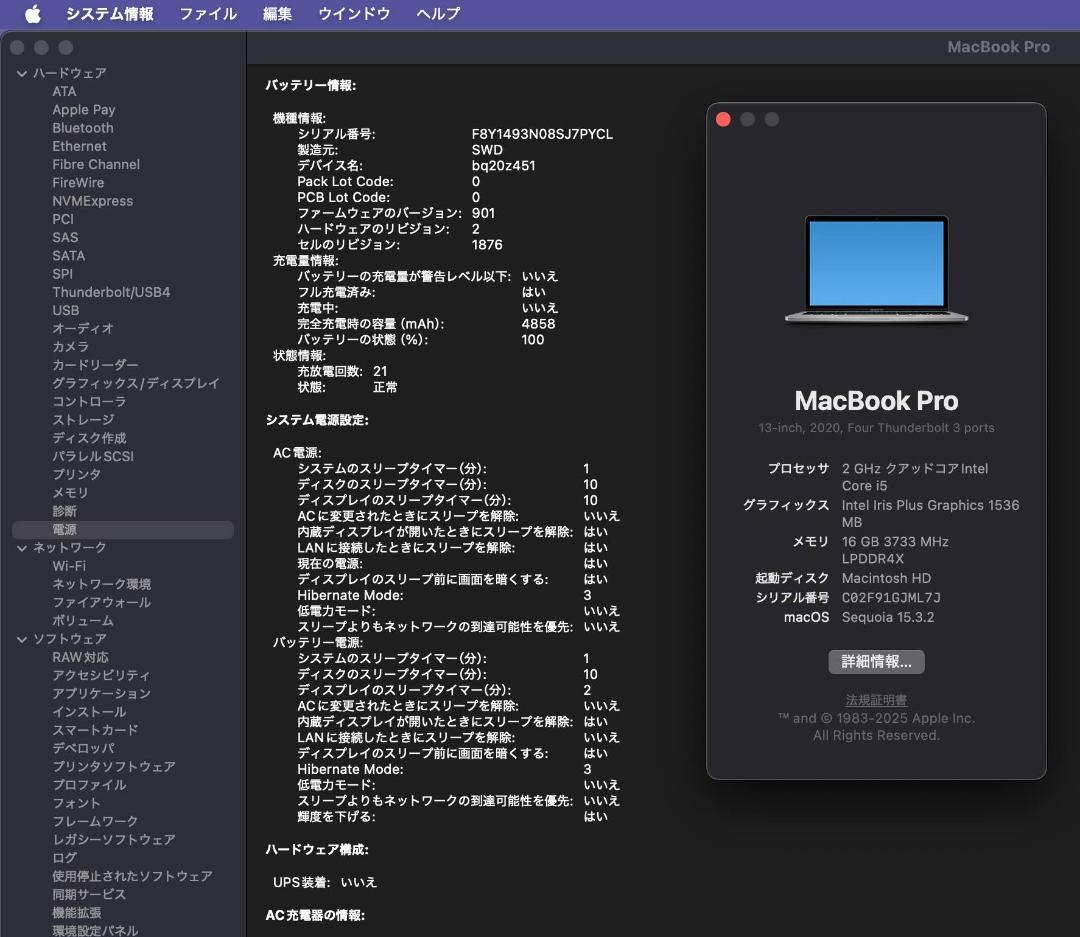The height and width of the screenshot is (937, 1080).
Task: Collapse the ネットワーク section
Action: (22, 548)
